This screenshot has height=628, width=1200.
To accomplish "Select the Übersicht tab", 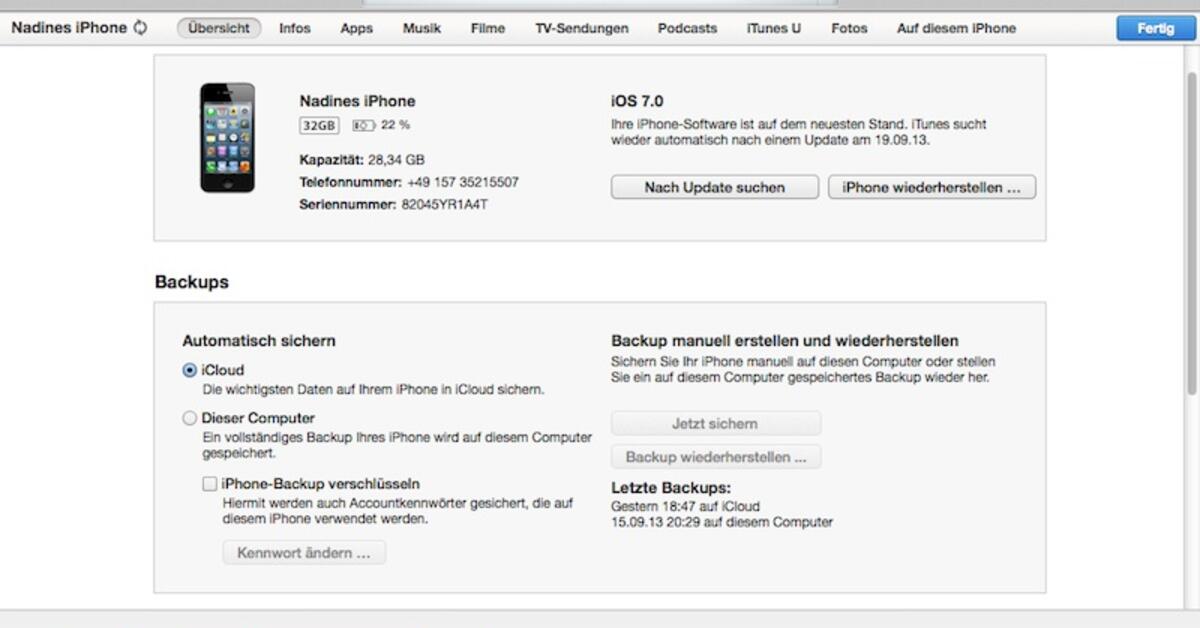I will click(219, 28).
